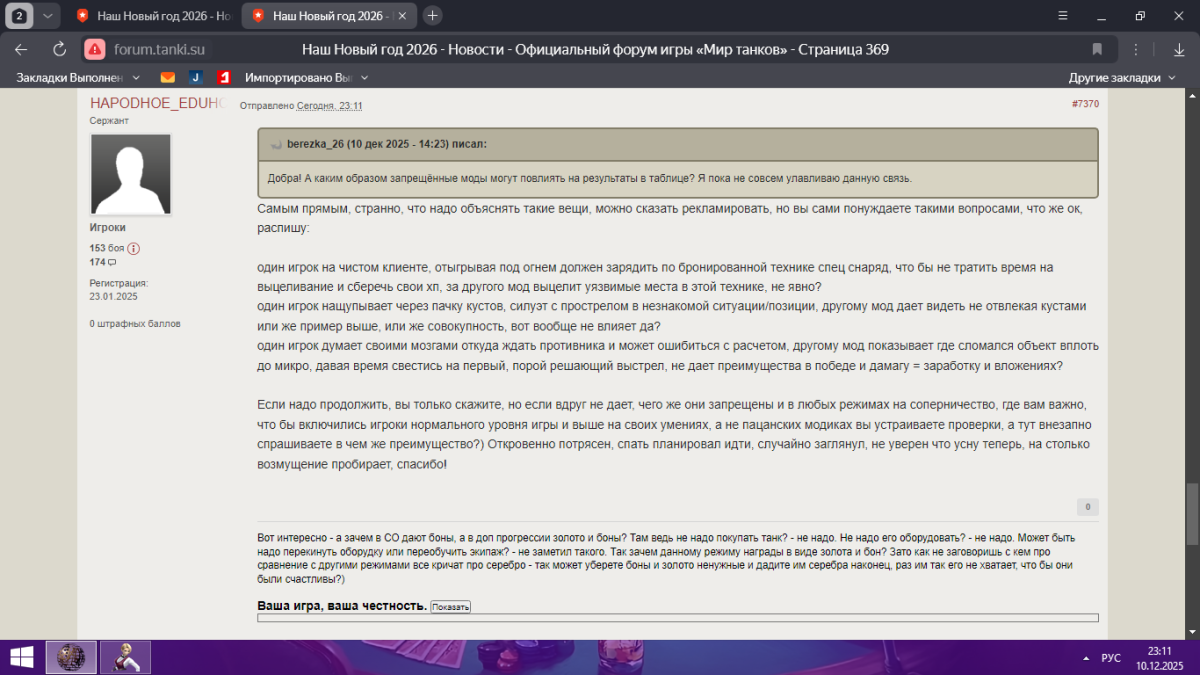Open the browser hamburger menu
1200x675 pixels.
point(1065,15)
